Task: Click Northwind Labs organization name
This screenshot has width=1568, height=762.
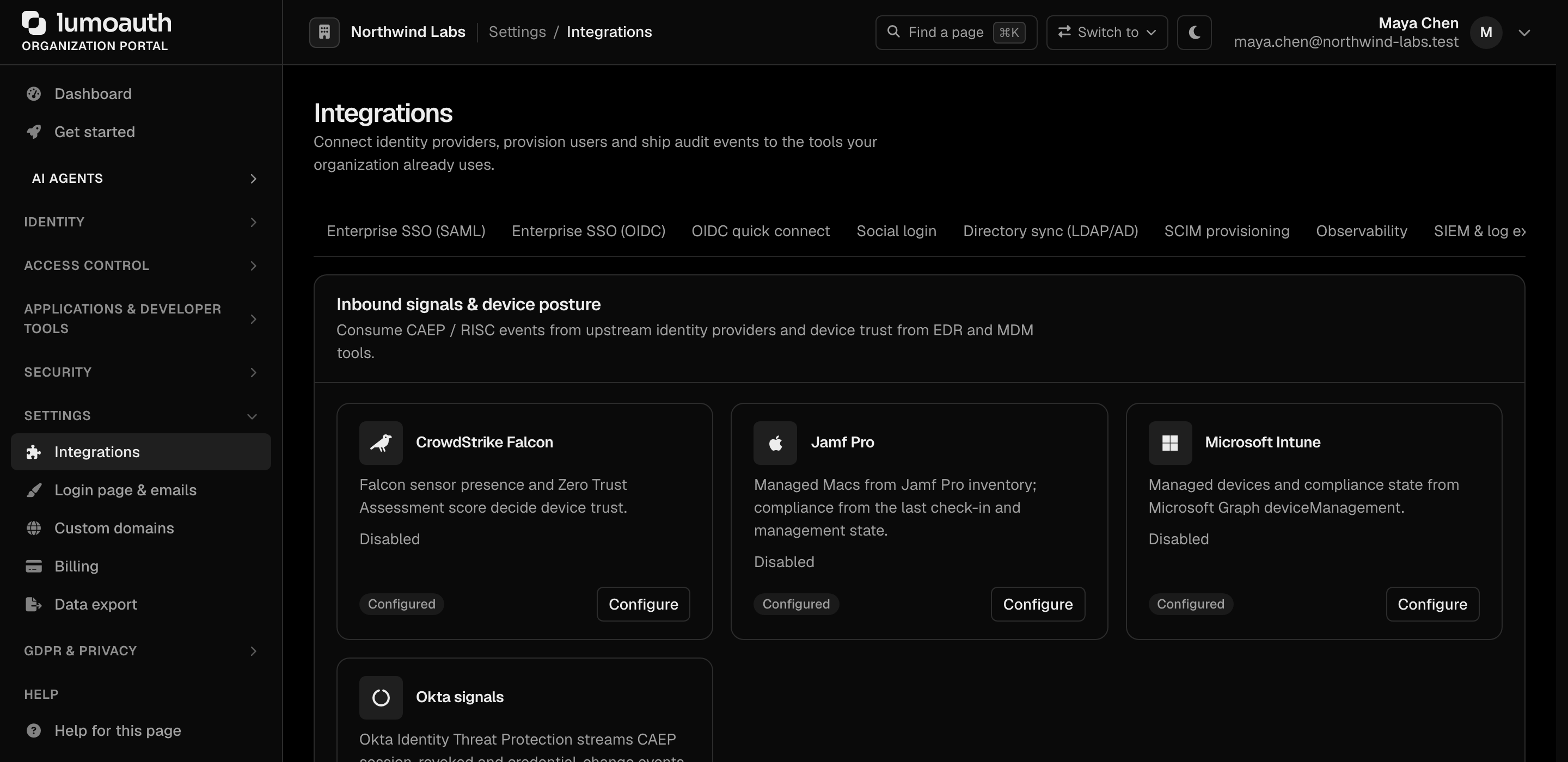Action: [408, 32]
